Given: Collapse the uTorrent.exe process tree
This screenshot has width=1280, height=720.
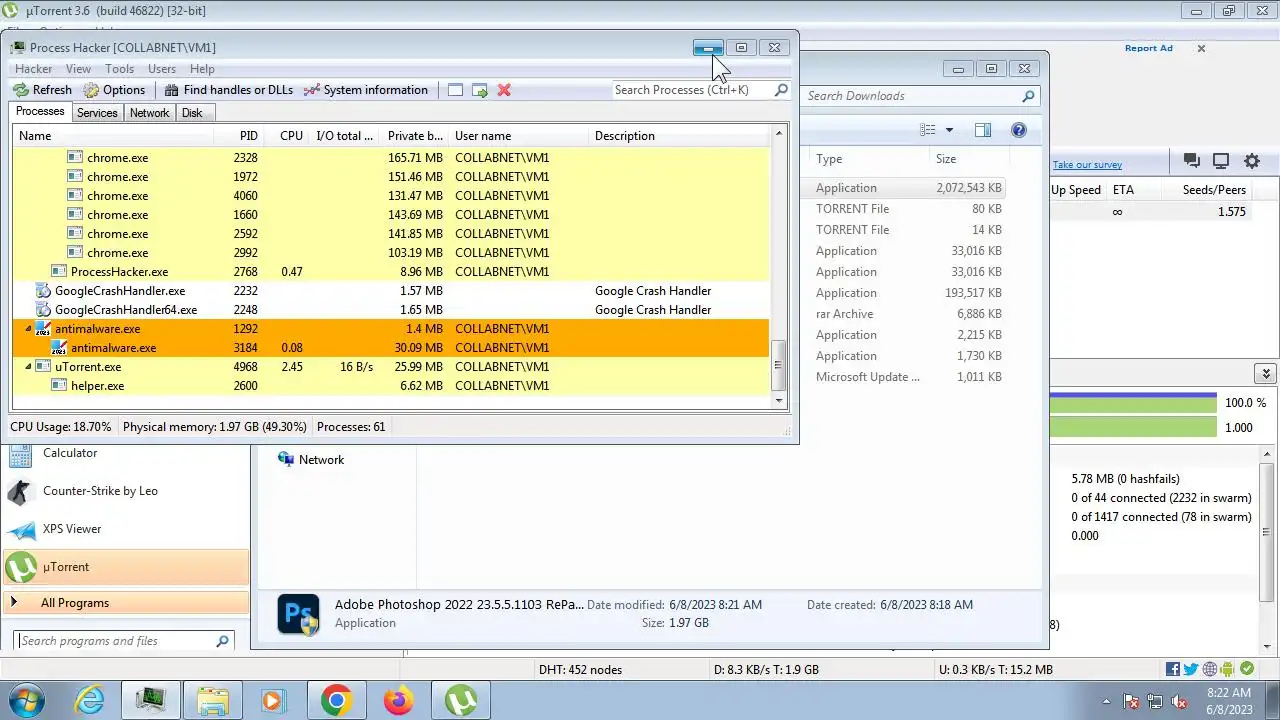Looking at the screenshot, I should tap(28, 367).
